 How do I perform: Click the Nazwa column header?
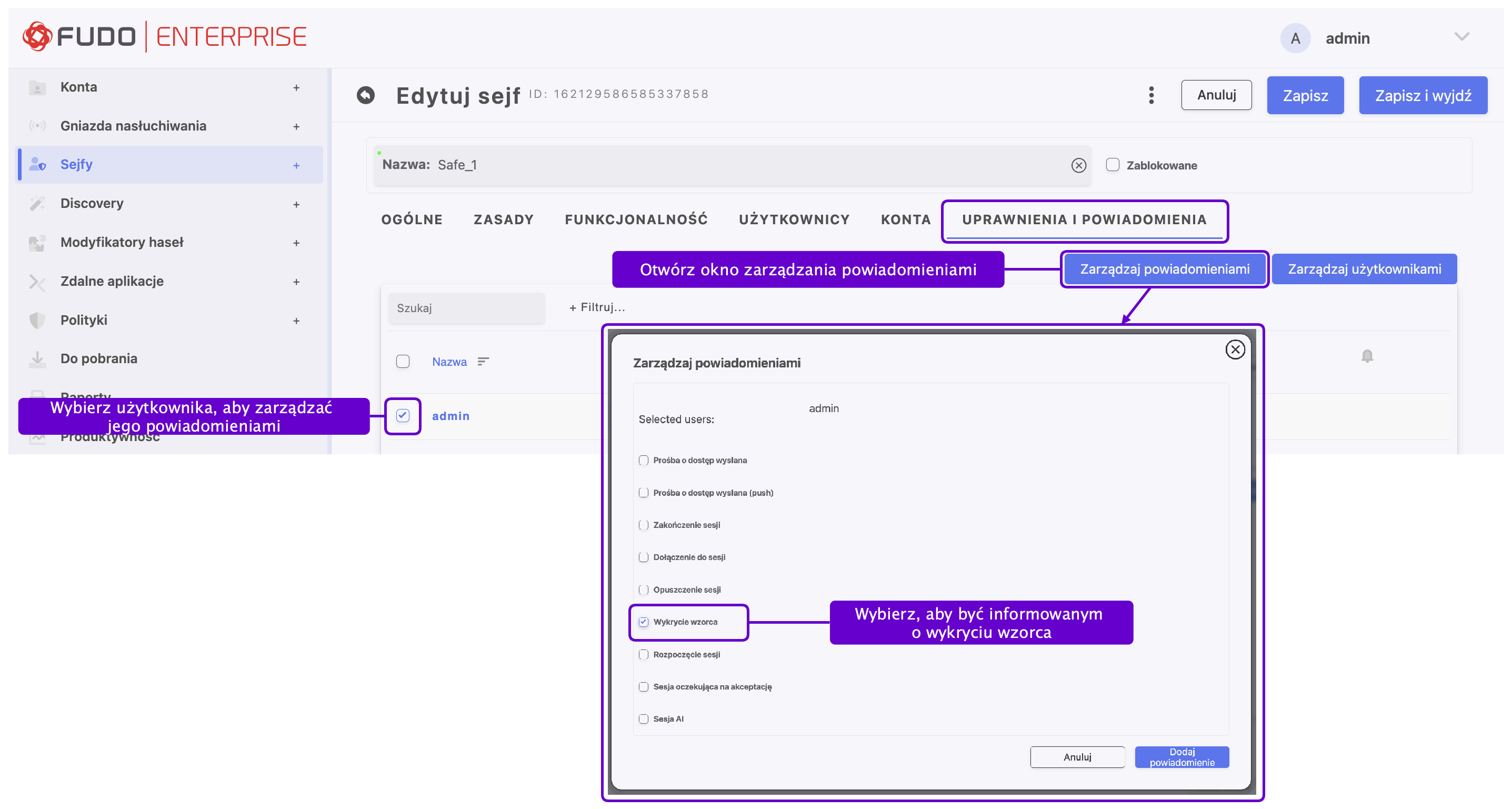point(449,362)
